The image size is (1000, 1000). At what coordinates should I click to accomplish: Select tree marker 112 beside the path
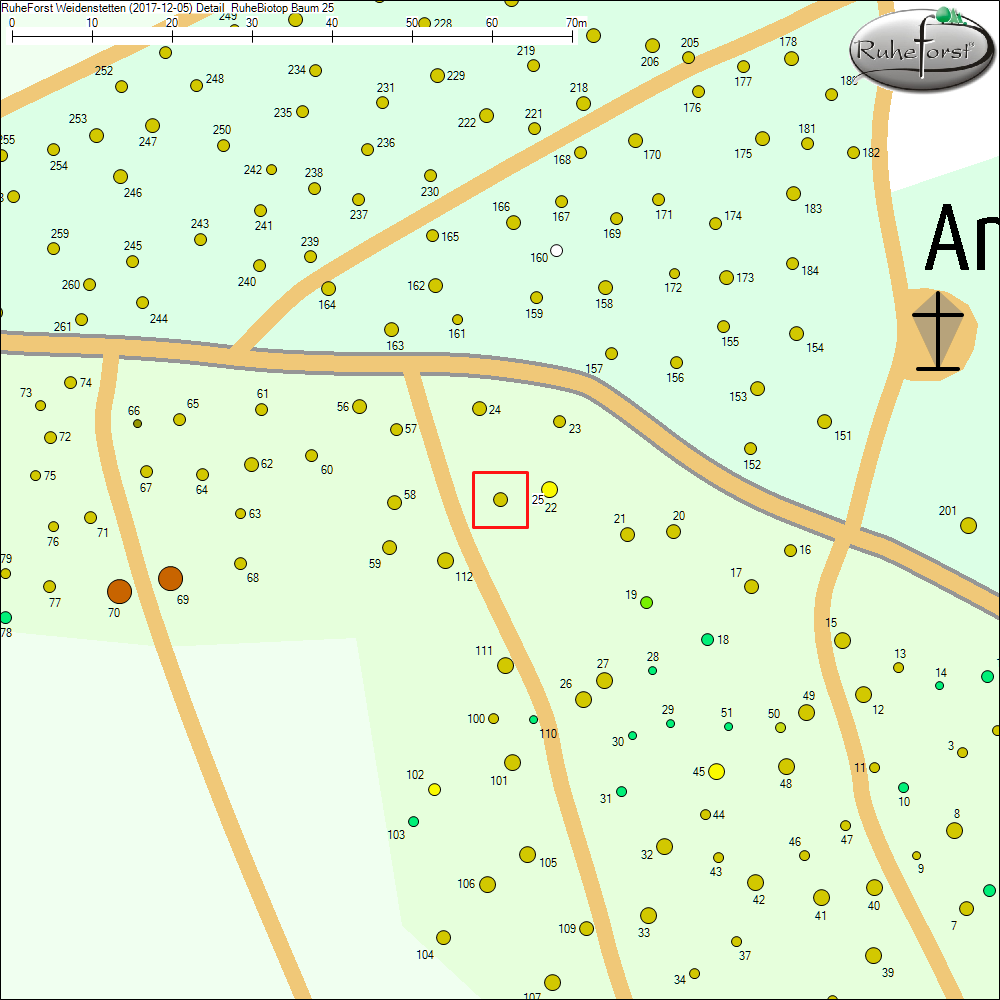pyautogui.click(x=445, y=560)
